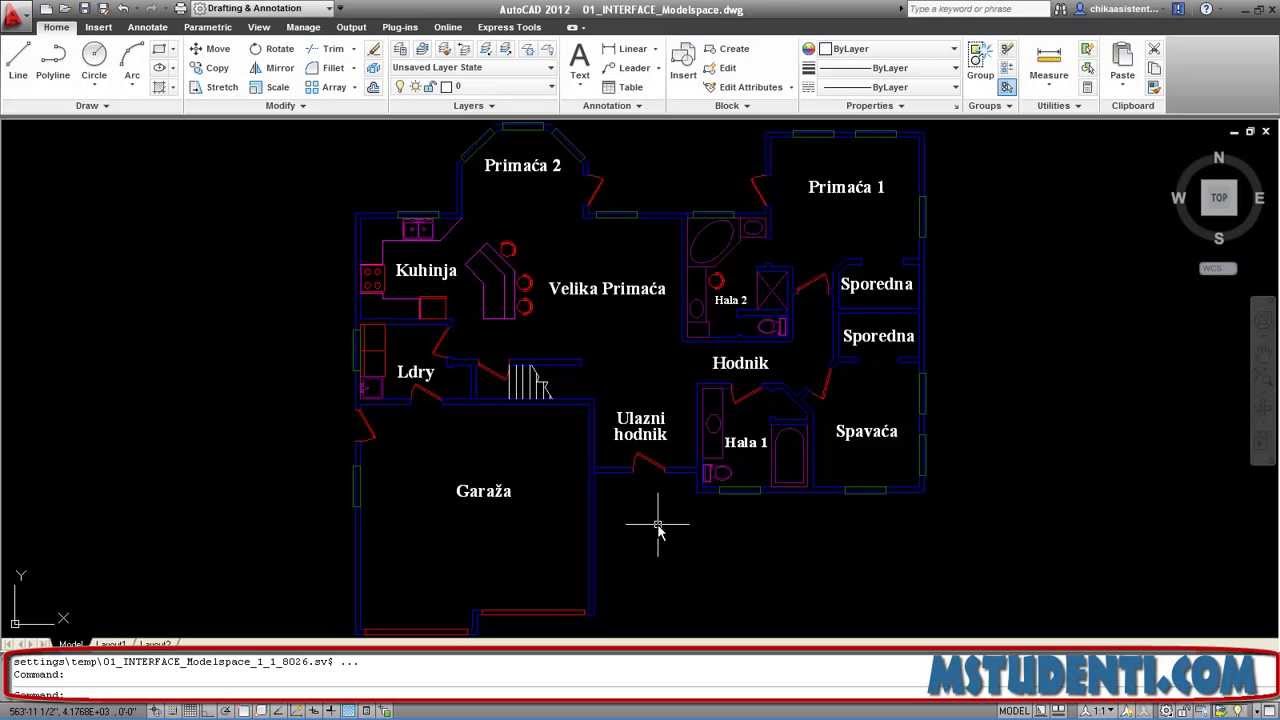
Task: Choose the Copy command in Modify
Action: point(209,68)
